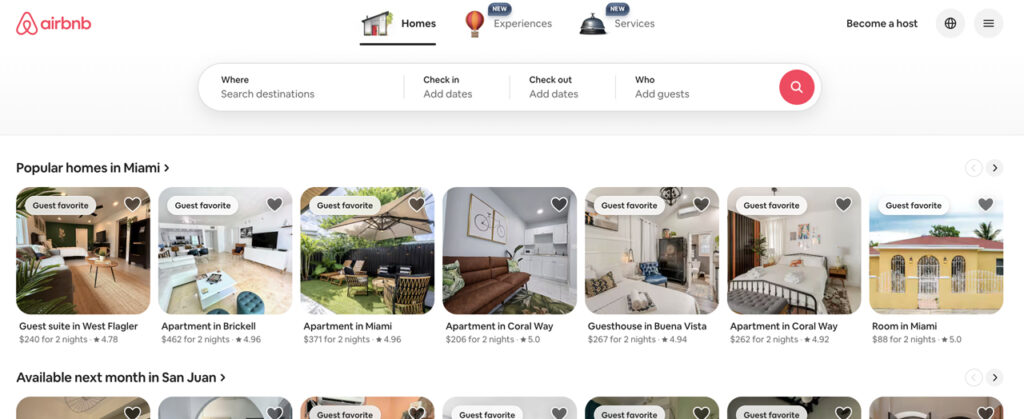Save Room in Miami to wishlist
Viewport: 1024px width, 419px height.
click(985, 204)
